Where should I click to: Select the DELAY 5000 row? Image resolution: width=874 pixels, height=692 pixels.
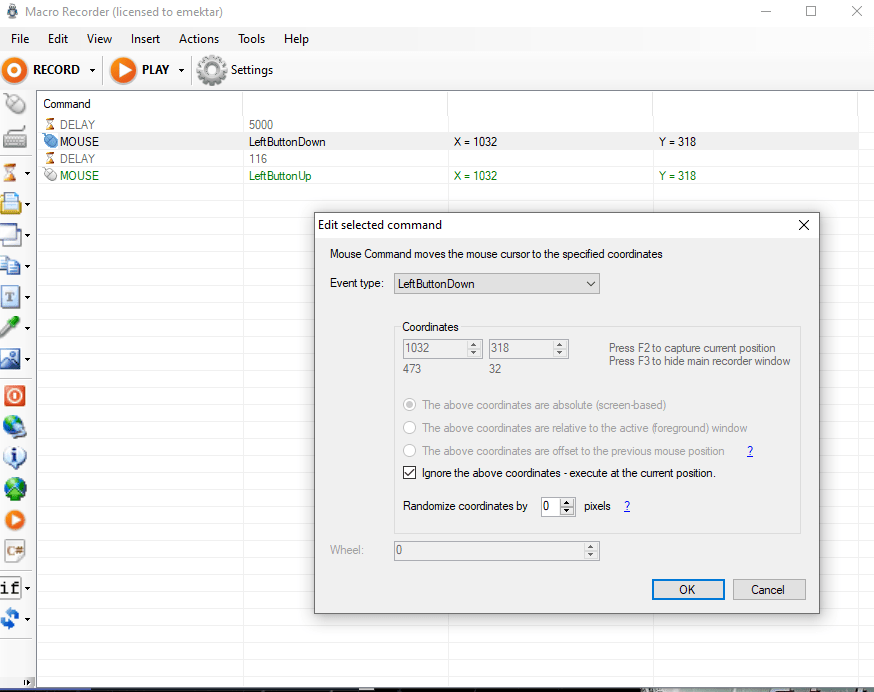[447, 124]
